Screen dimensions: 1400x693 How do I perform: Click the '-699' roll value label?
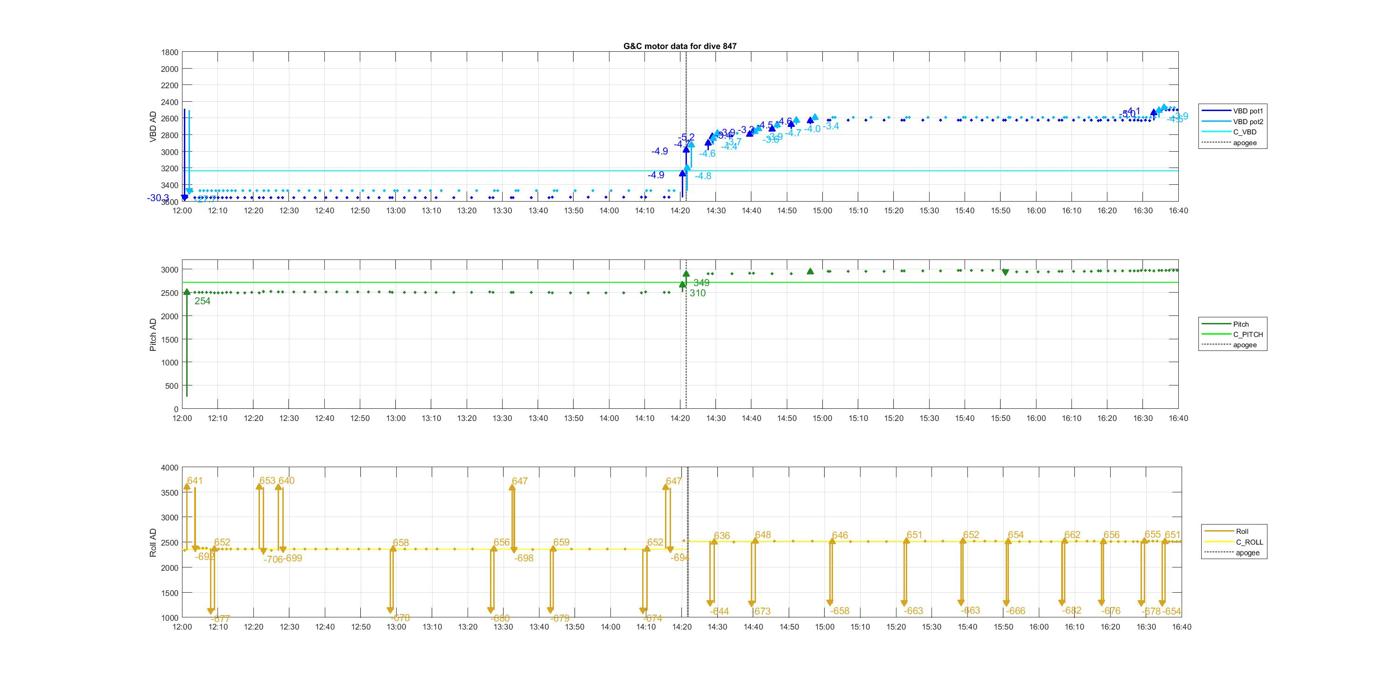click(291, 559)
